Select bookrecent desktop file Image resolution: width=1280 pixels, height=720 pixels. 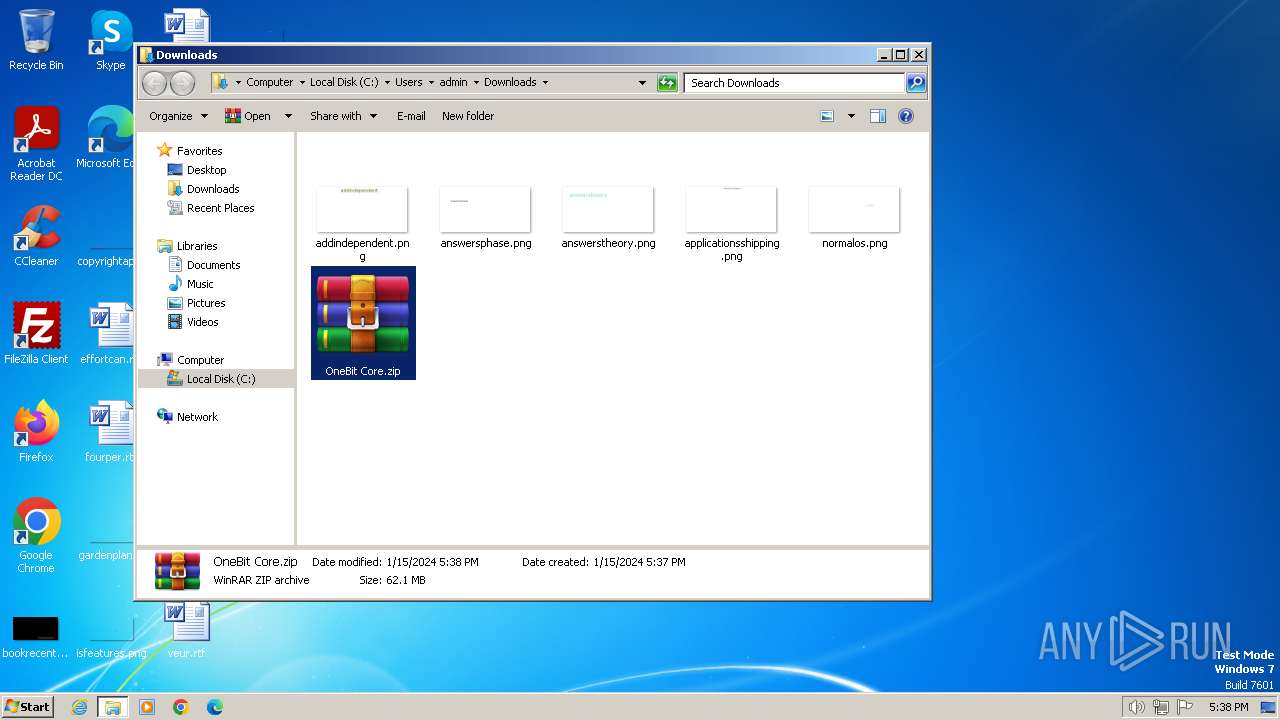(x=35, y=637)
